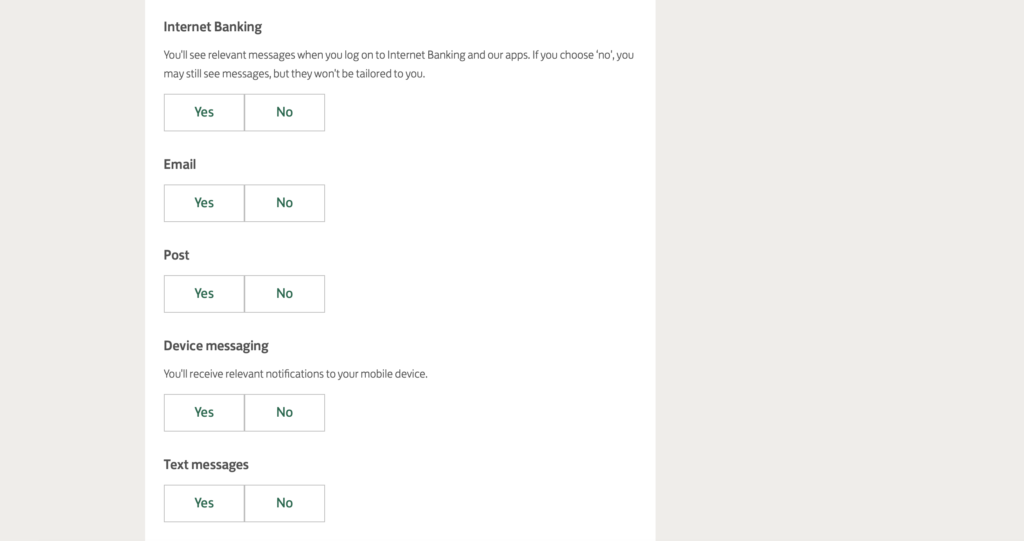Click the Device messaging heading
Image resolution: width=1024 pixels, height=541 pixels.
tap(216, 346)
